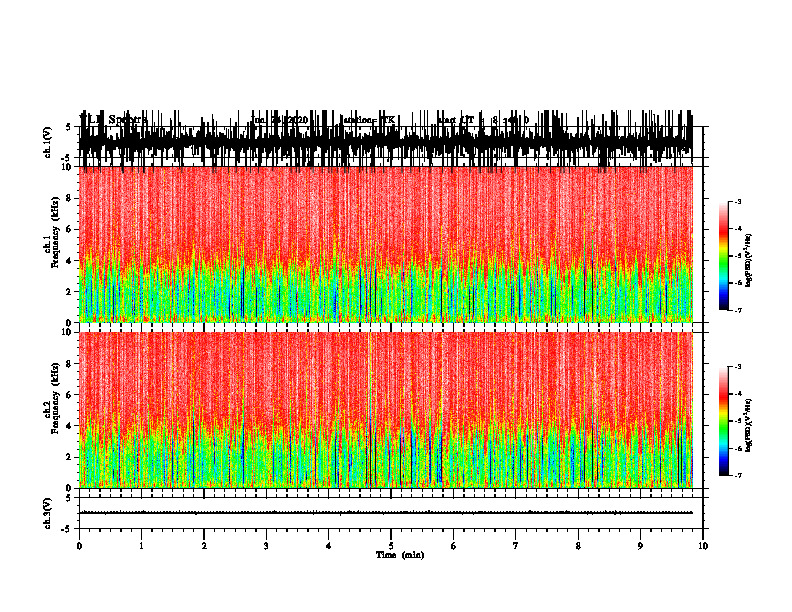Click inside the ch.2 spectrogram panel
The image size is (792, 612).
(386, 410)
